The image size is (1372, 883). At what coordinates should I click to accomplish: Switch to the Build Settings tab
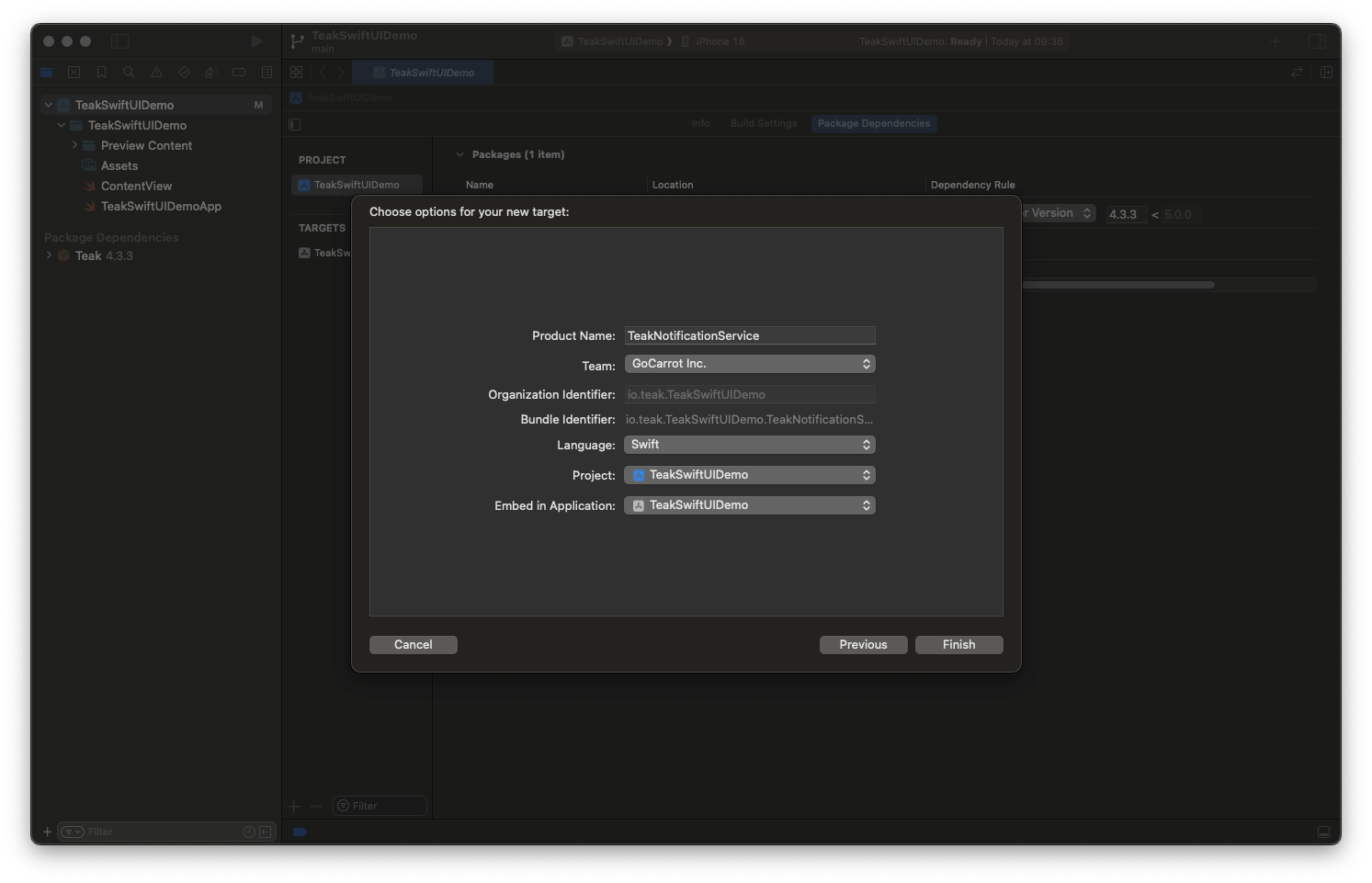pyautogui.click(x=764, y=123)
